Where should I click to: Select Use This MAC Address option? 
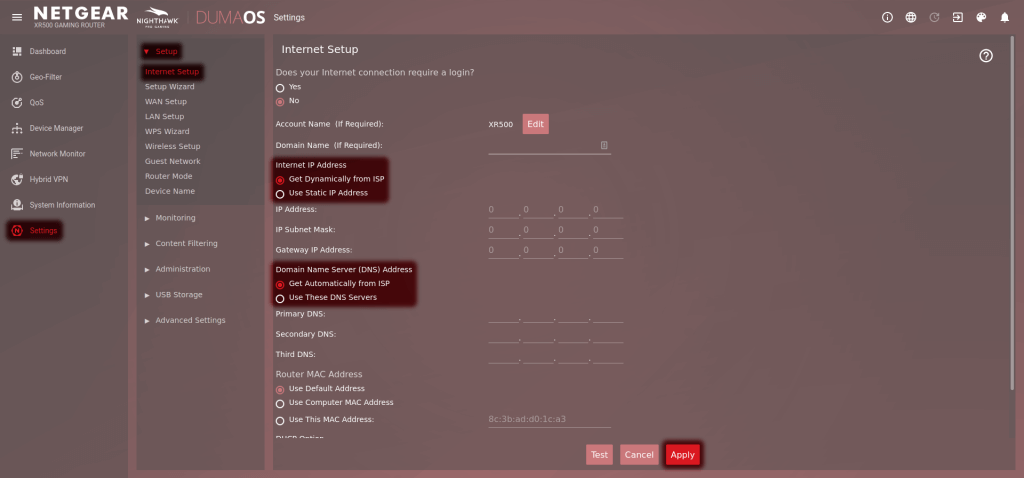pos(280,421)
